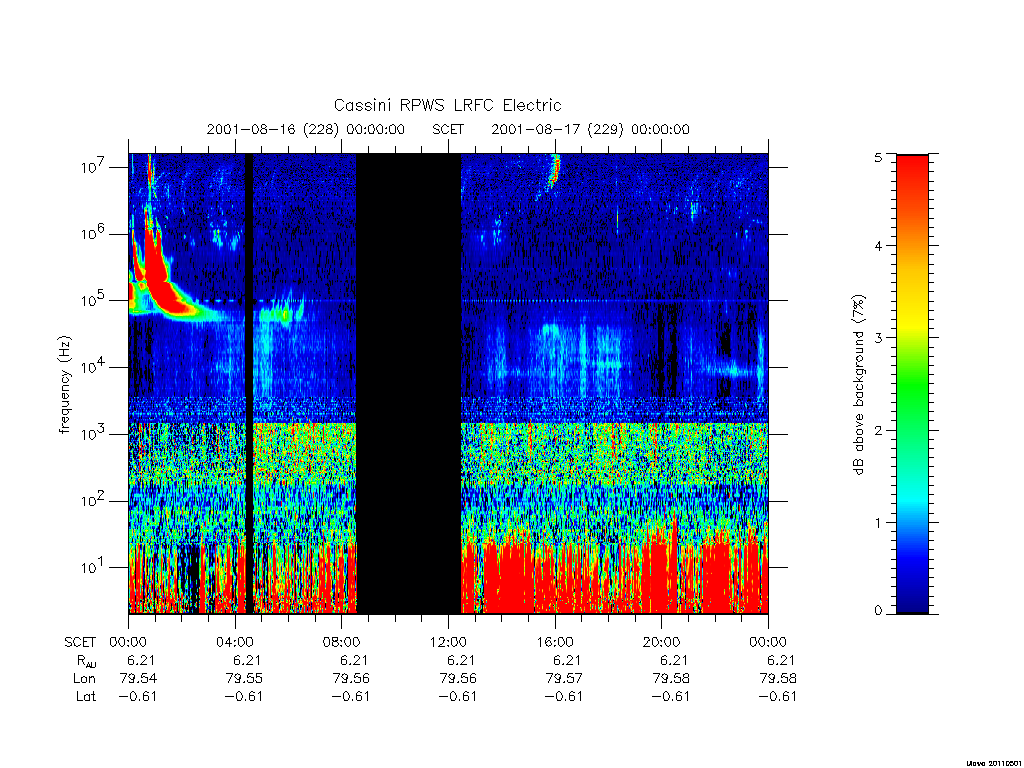Click longitude value '79.54'
The image size is (1024, 768).
(x=138, y=679)
